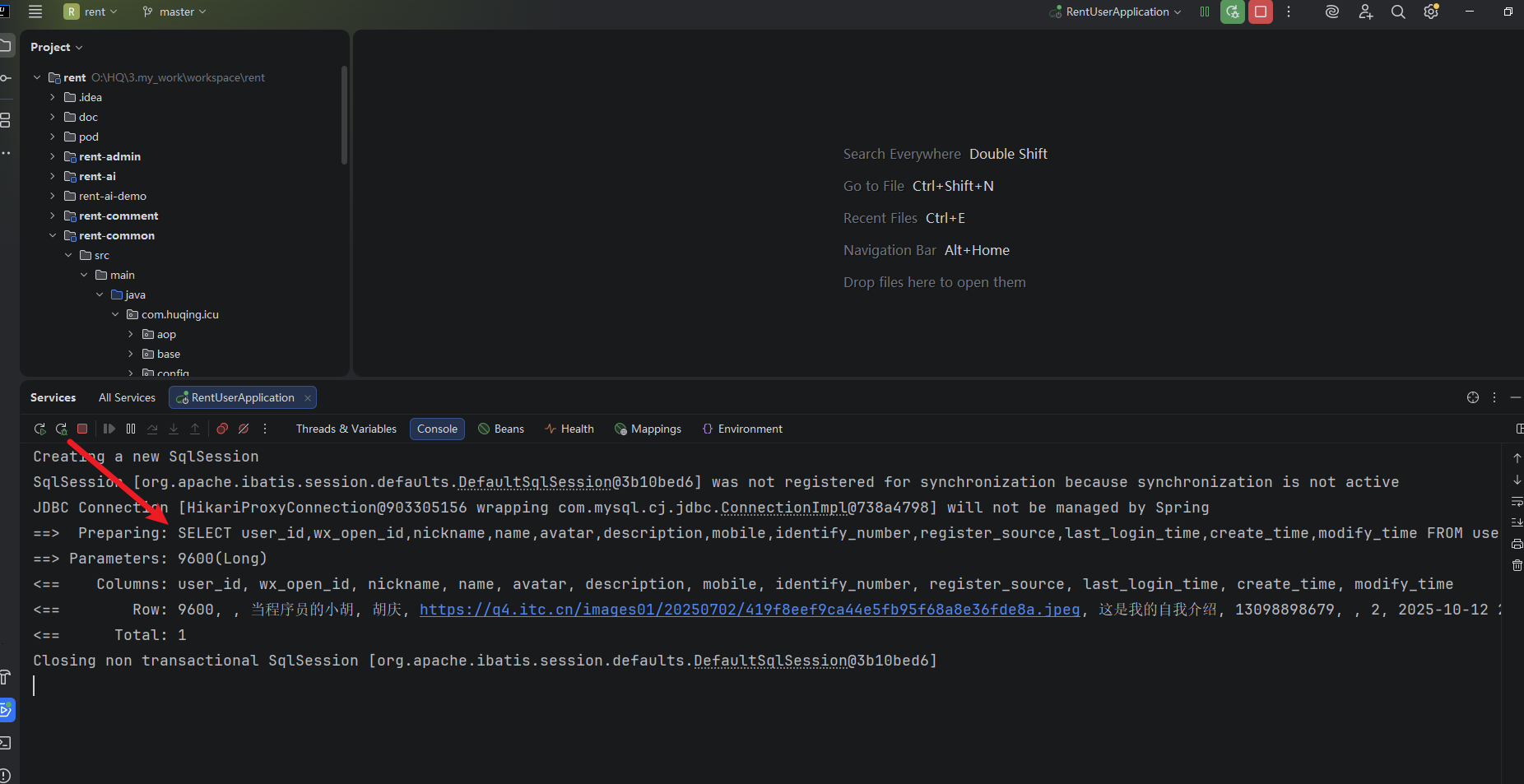Open the AI assistant spiral icon
This screenshot has width=1524, height=784.
coord(1332,12)
